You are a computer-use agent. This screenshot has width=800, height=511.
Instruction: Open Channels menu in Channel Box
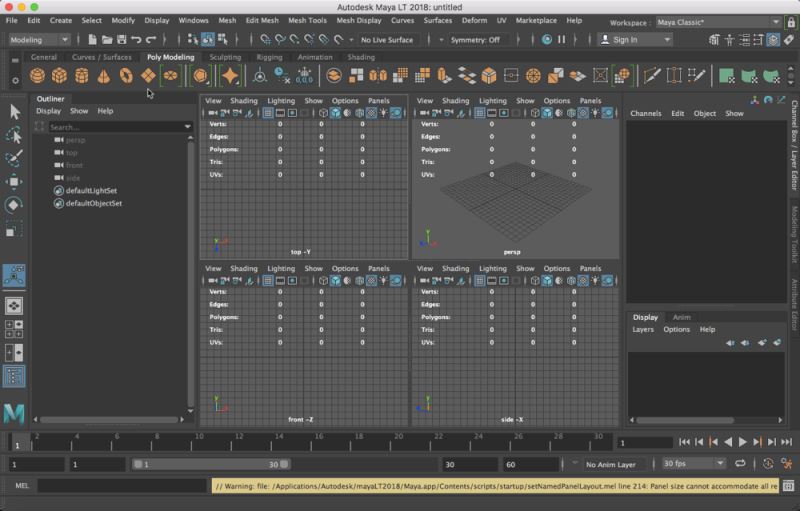(x=645, y=113)
